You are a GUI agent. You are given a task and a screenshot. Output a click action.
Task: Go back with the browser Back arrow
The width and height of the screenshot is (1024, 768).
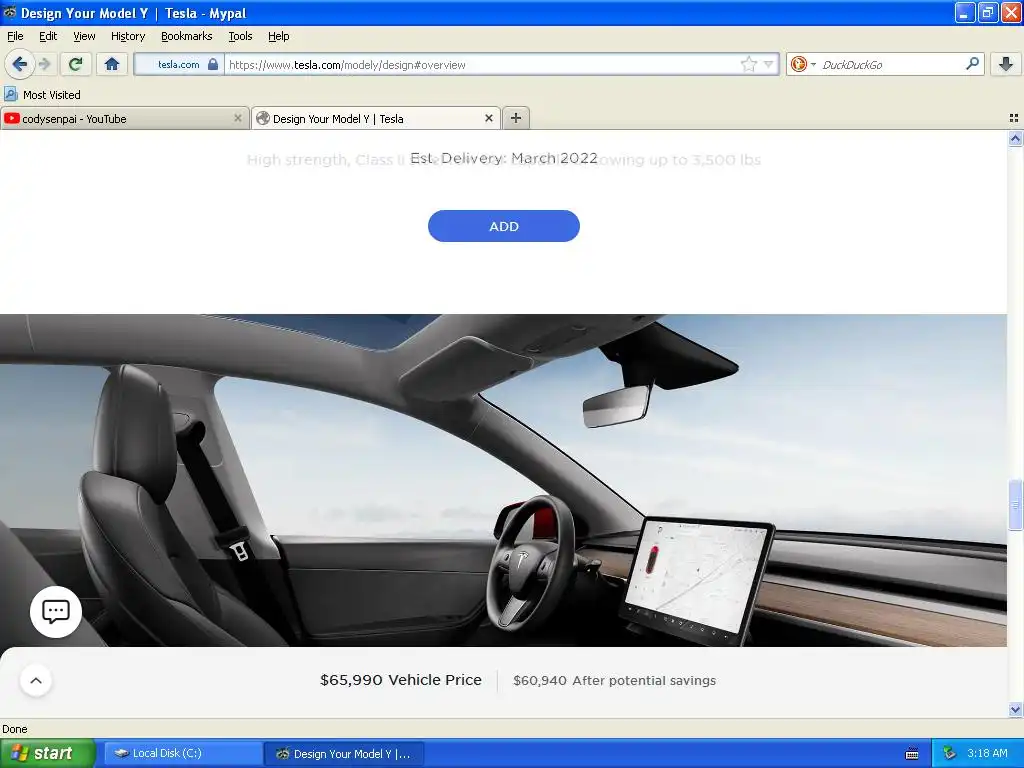click(20, 64)
